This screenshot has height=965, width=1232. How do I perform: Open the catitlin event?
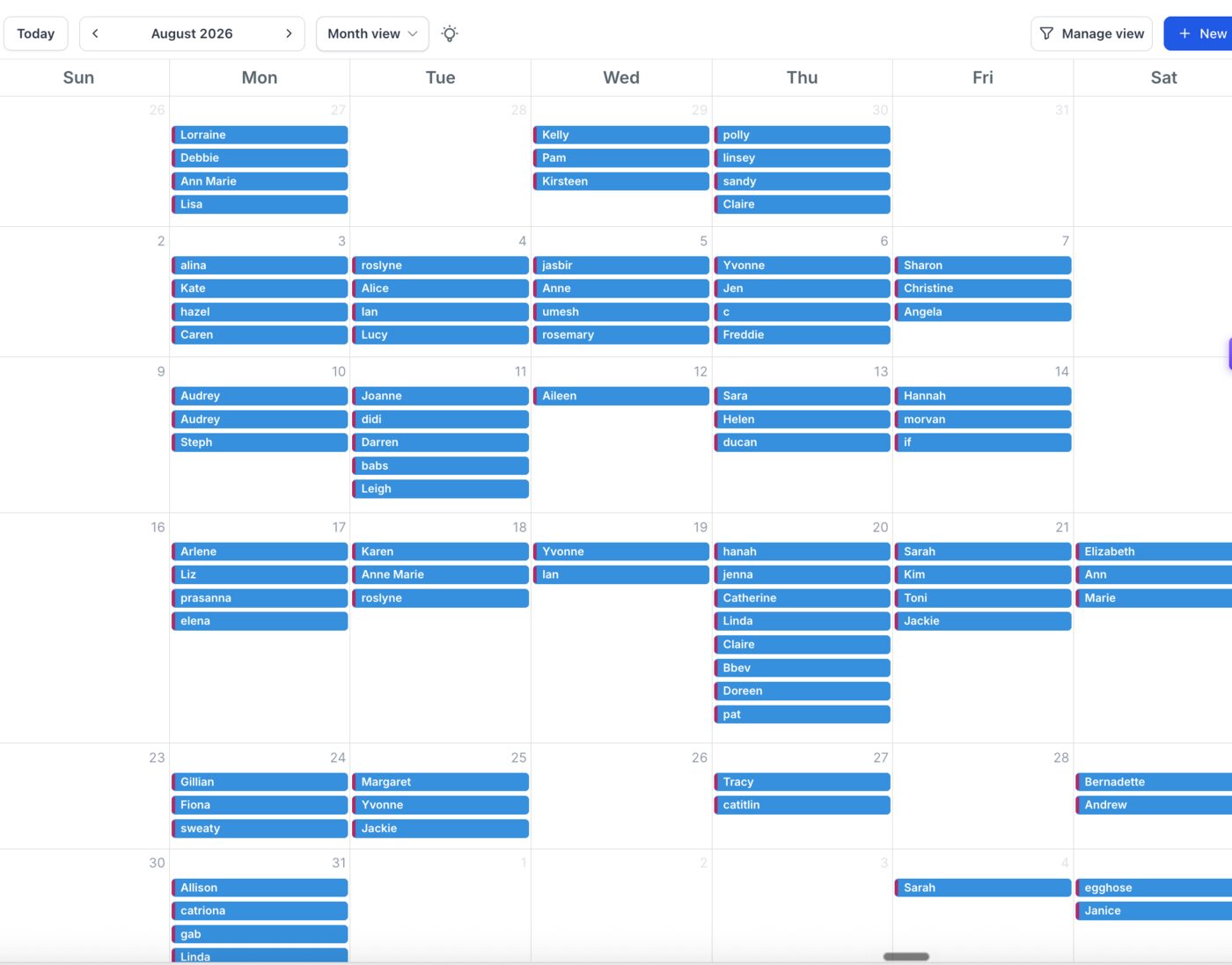click(x=802, y=805)
